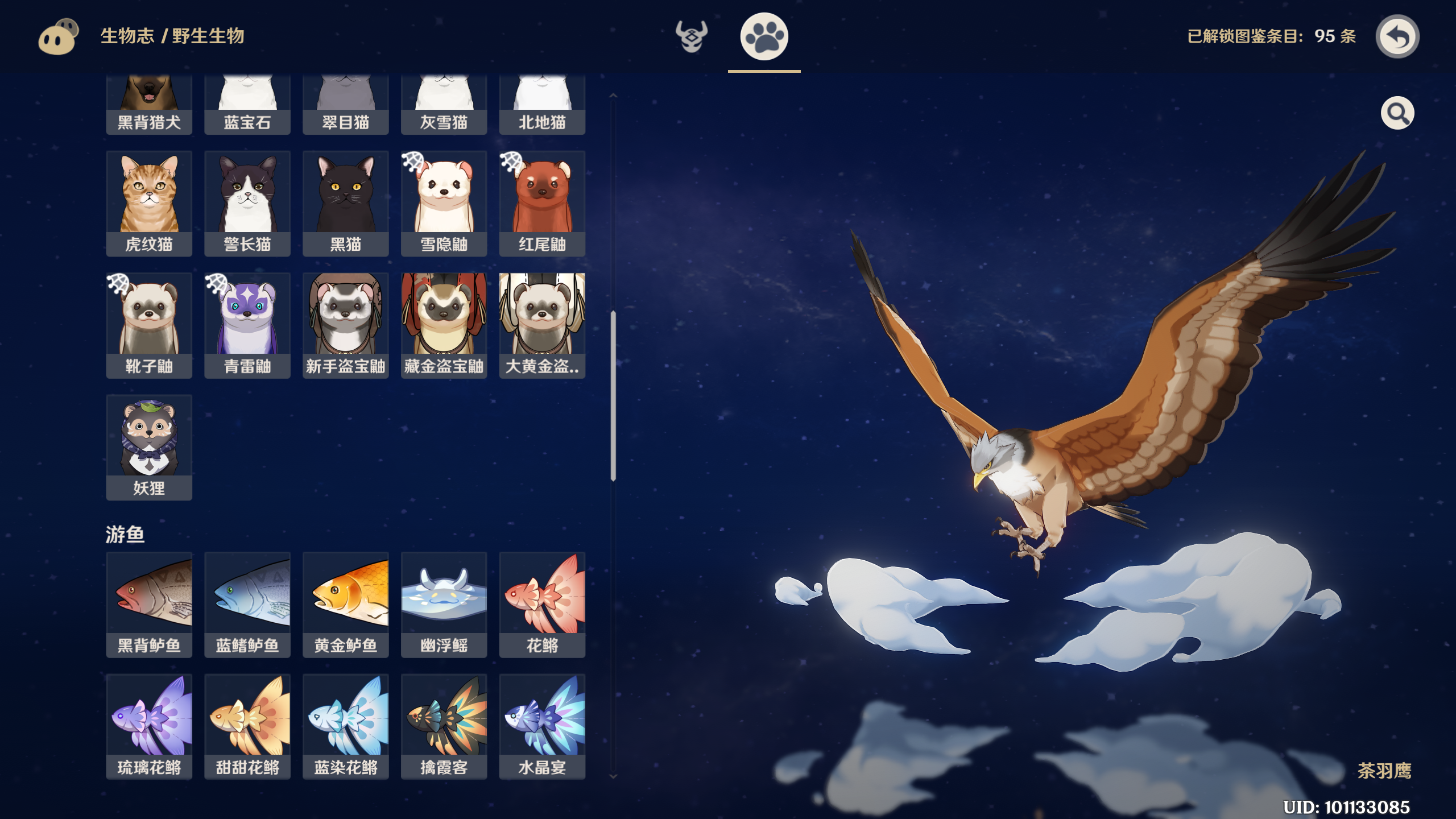Select the 灰雪猫 entry
Image resolution: width=1456 pixels, height=819 pixels.
(x=444, y=105)
